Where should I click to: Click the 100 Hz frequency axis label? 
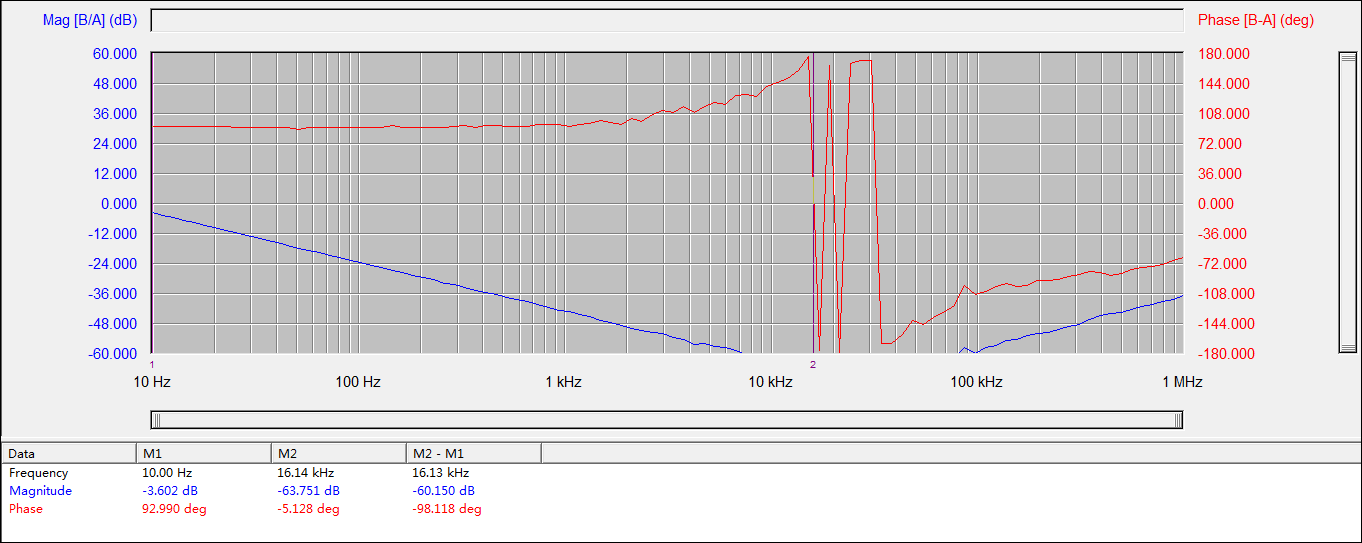358,382
